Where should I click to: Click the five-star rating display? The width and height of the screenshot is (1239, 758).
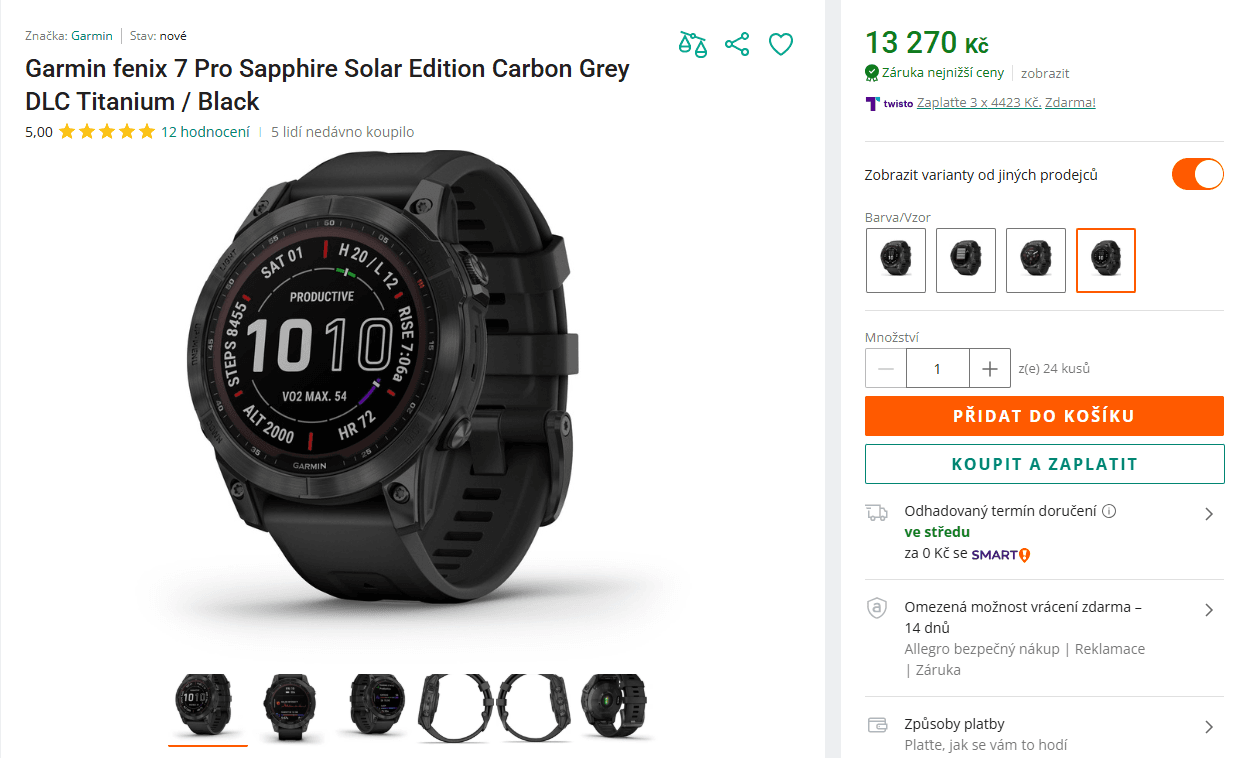[x=107, y=131]
